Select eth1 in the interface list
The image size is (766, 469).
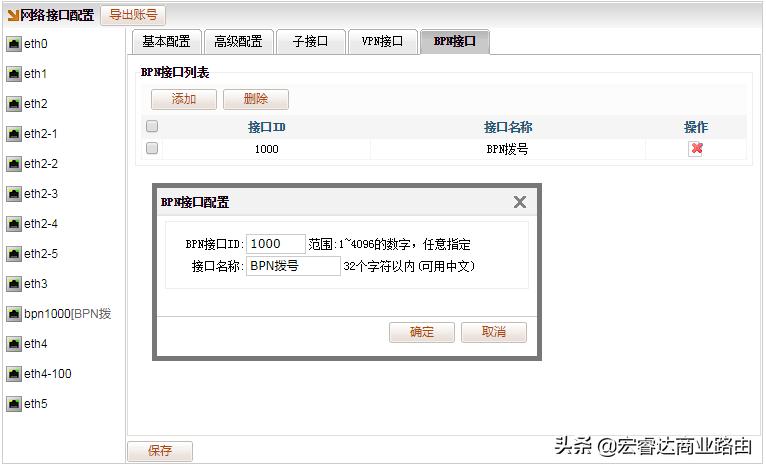point(35,74)
